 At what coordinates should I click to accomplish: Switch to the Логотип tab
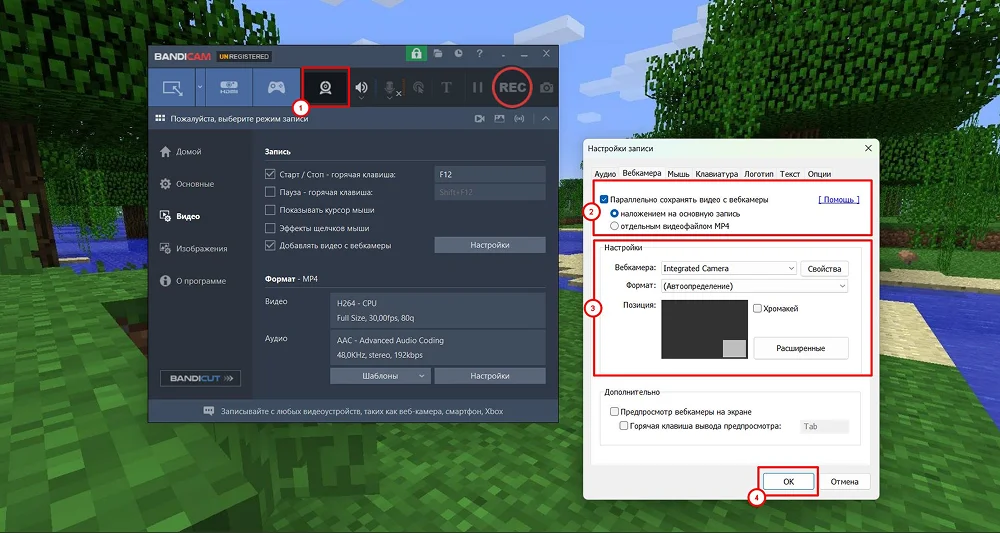(x=759, y=173)
